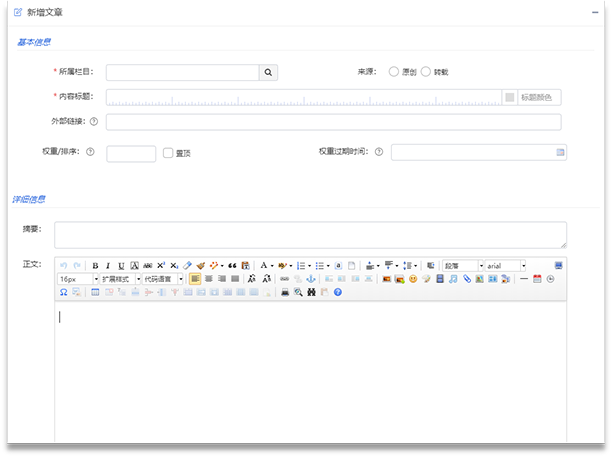Screen dimensions: 612x457
Task: Expand the highlight background color dropdown arrow
Action: pyautogui.click(x=291, y=266)
